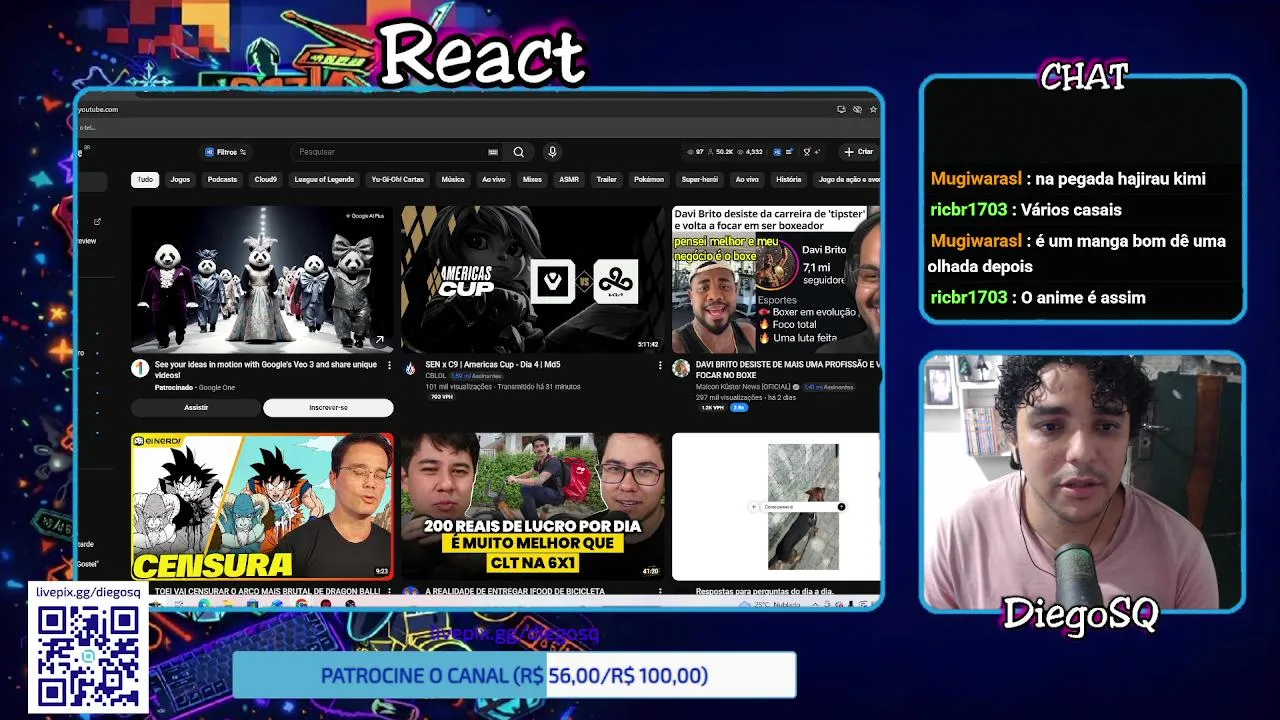This screenshot has width=1280, height=720.
Task: Open the SEN x C9 Americas Cup title link
Action: click(x=493, y=365)
